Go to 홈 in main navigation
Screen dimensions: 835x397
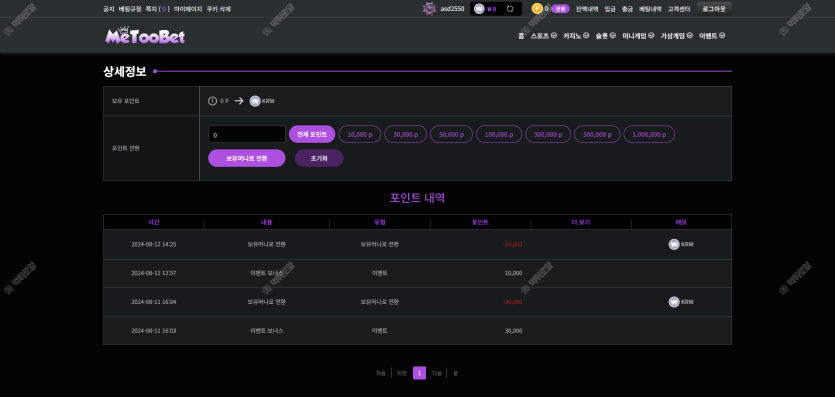[521, 36]
